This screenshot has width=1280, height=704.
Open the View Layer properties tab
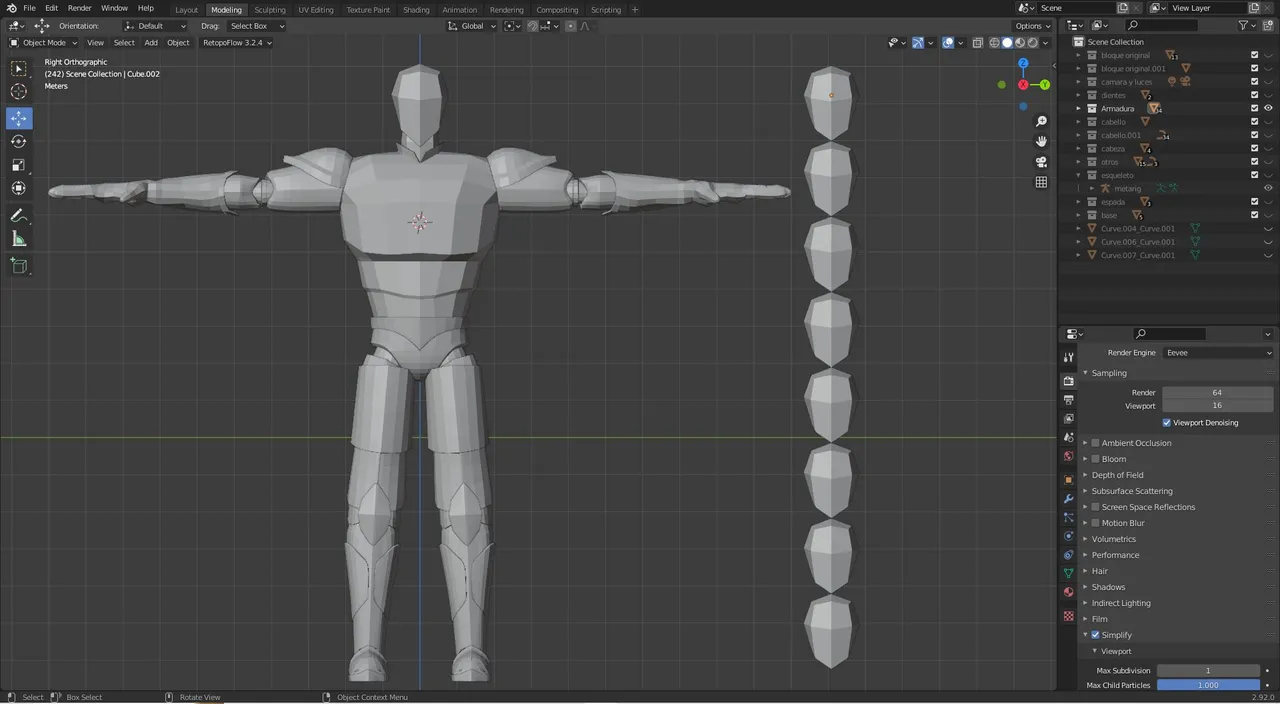[1068, 419]
